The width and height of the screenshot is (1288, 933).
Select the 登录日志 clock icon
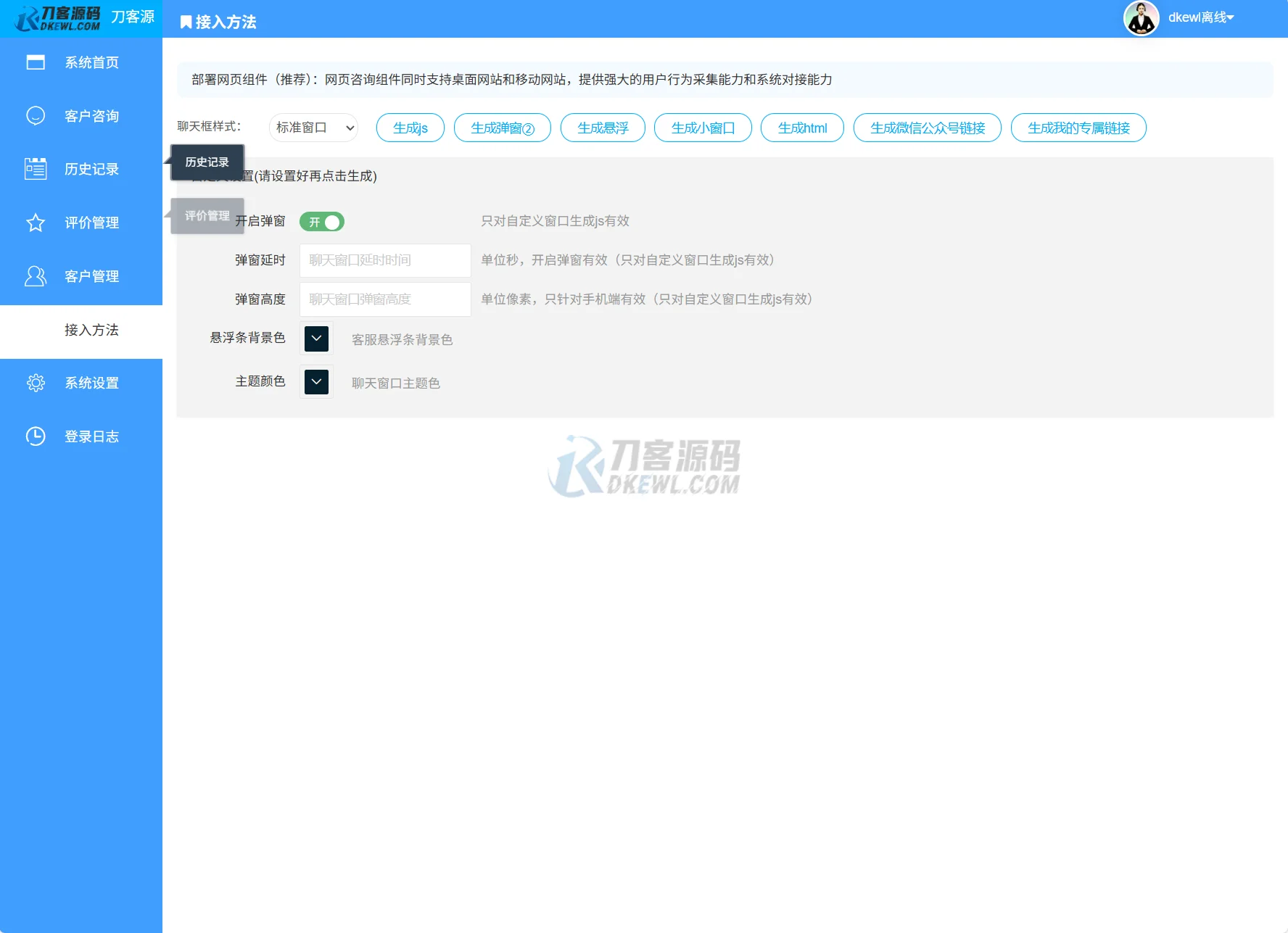[36, 436]
